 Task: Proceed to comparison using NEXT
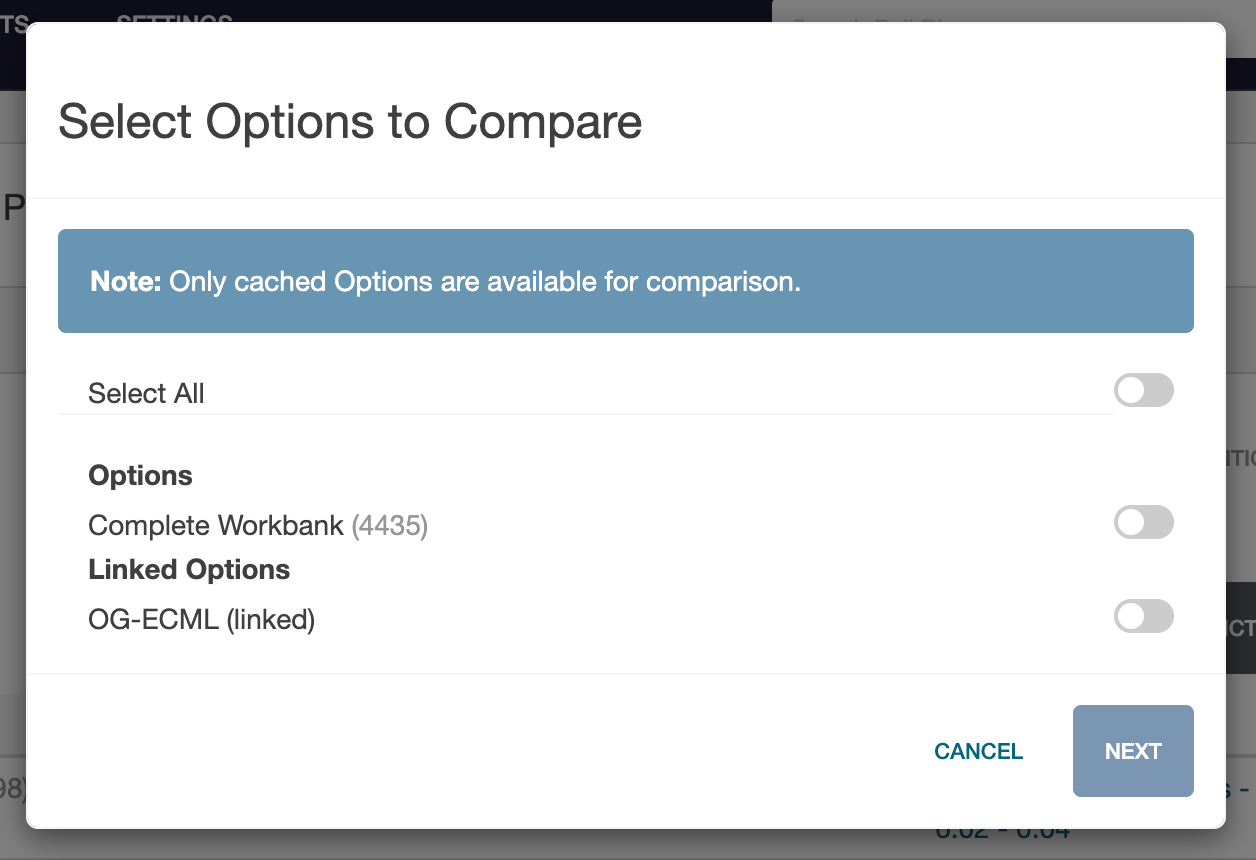(1133, 751)
